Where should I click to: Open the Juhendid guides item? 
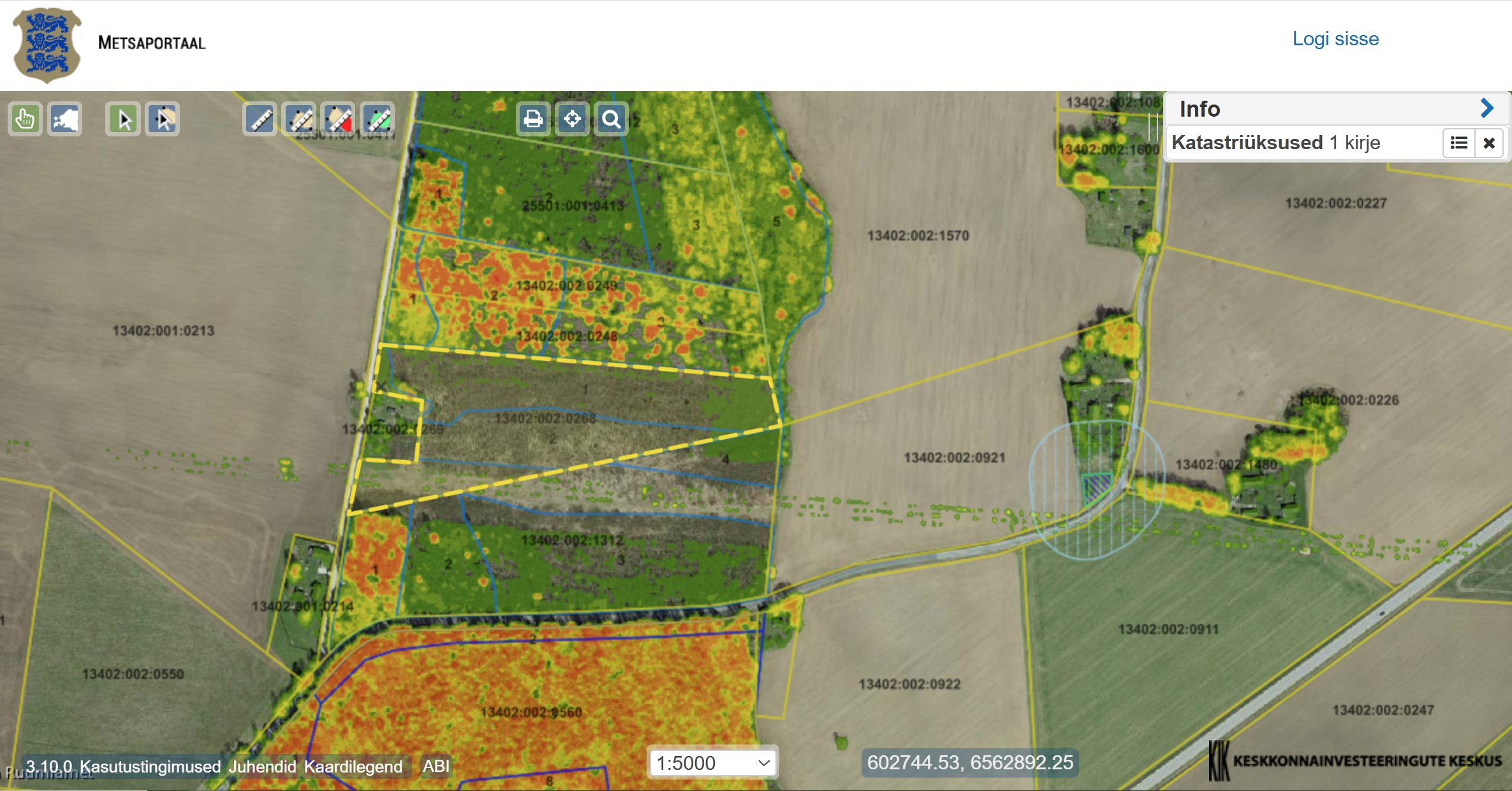point(262,766)
